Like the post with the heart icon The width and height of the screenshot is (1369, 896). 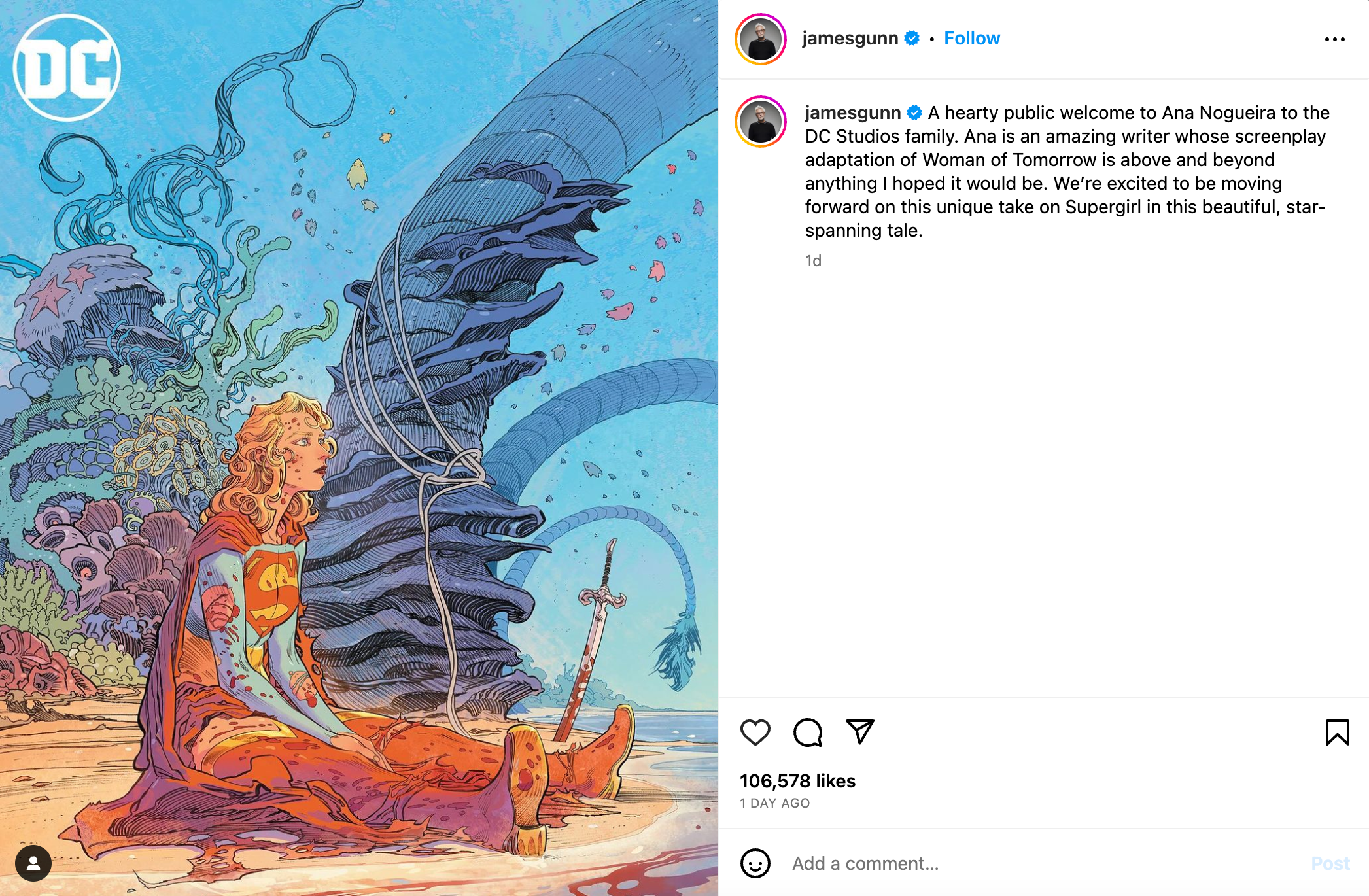tap(755, 732)
